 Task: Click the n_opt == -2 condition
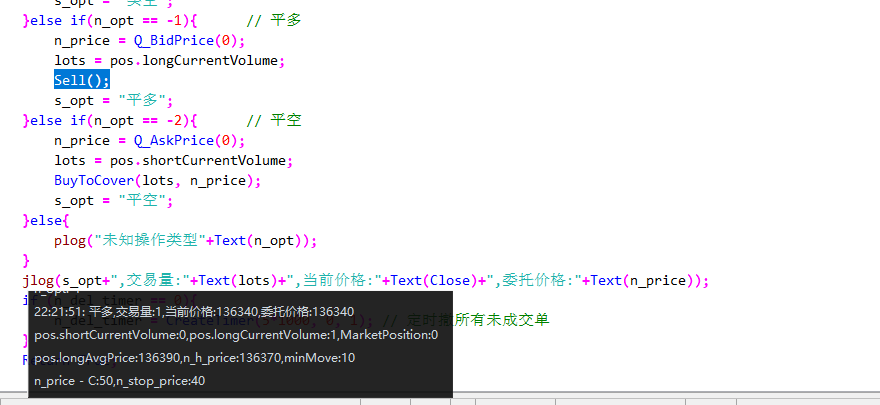(144, 120)
